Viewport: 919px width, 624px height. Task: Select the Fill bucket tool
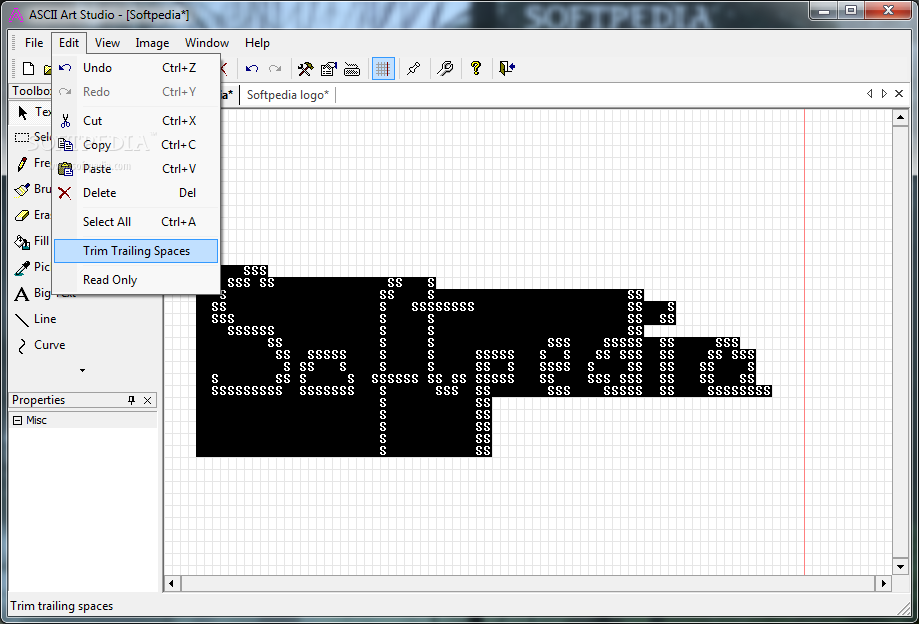[32, 241]
